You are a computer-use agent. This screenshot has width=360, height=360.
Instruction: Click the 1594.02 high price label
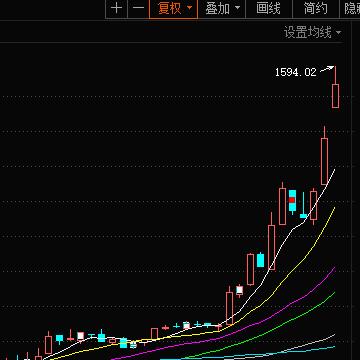(x=295, y=72)
